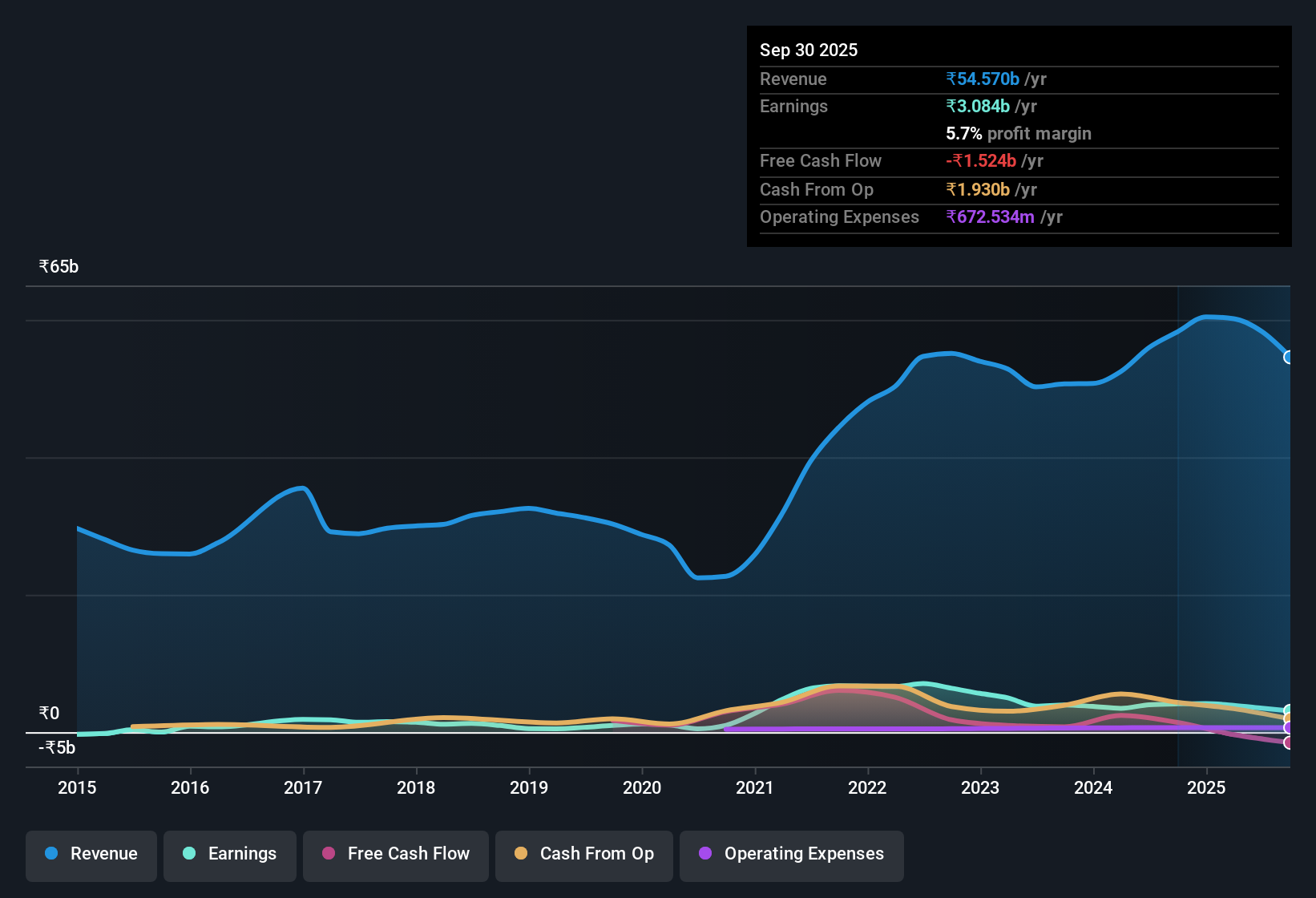Select the 2020 label on the x-axis
This screenshot has height=898, width=1316.
pyautogui.click(x=641, y=788)
